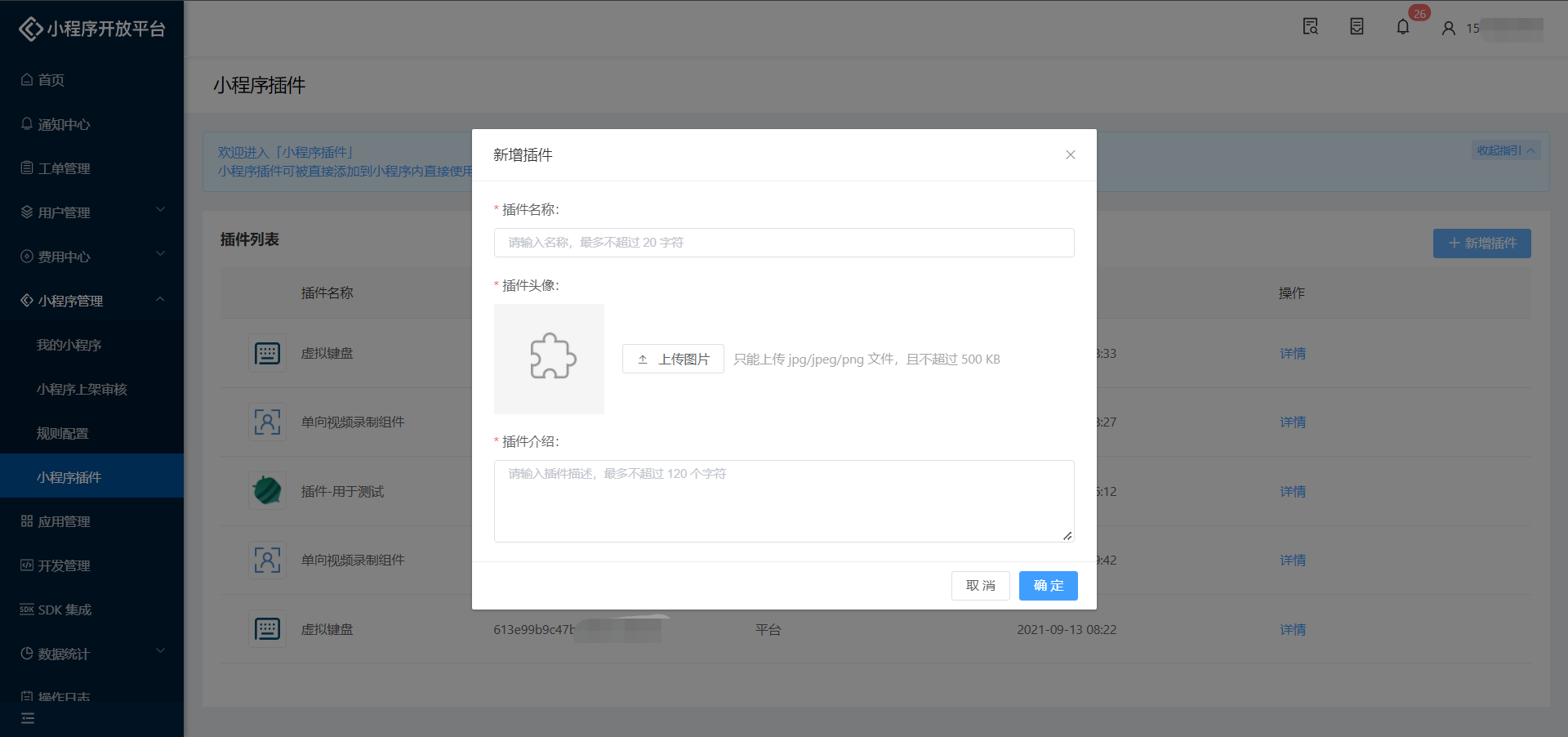Click the 取消 cancel button
Image resolution: width=1568 pixels, height=737 pixels.
(x=980, y=586)
